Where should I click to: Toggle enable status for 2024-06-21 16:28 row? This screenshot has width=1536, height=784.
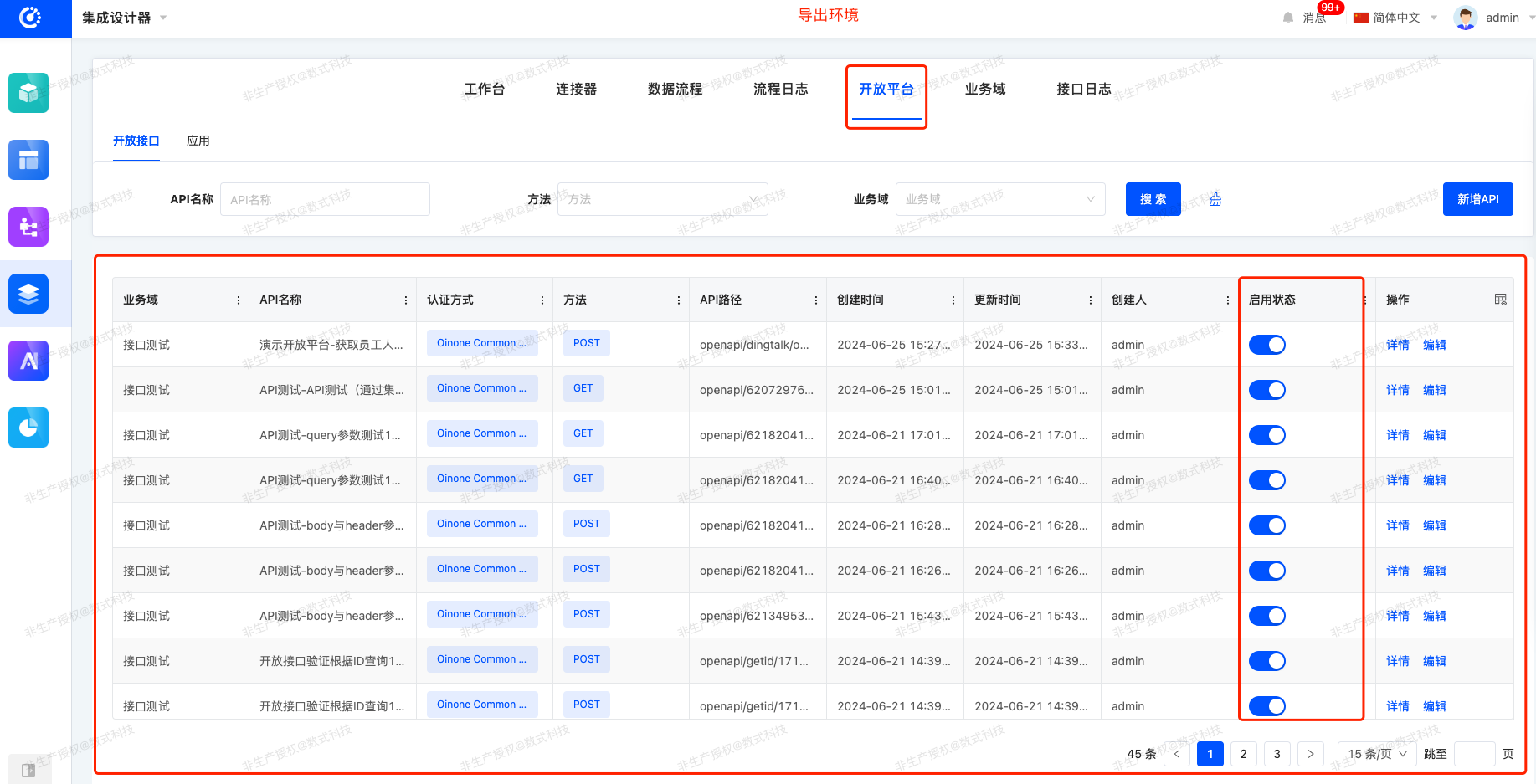pos(1267,525)
